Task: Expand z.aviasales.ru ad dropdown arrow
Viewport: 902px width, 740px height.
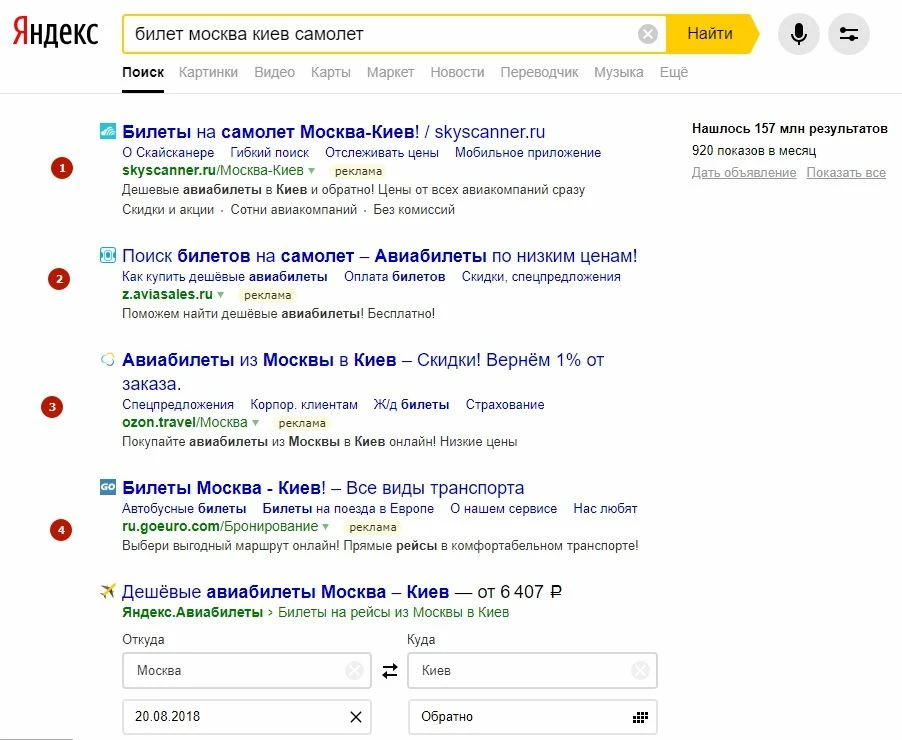Action: [x=220, y=295]
